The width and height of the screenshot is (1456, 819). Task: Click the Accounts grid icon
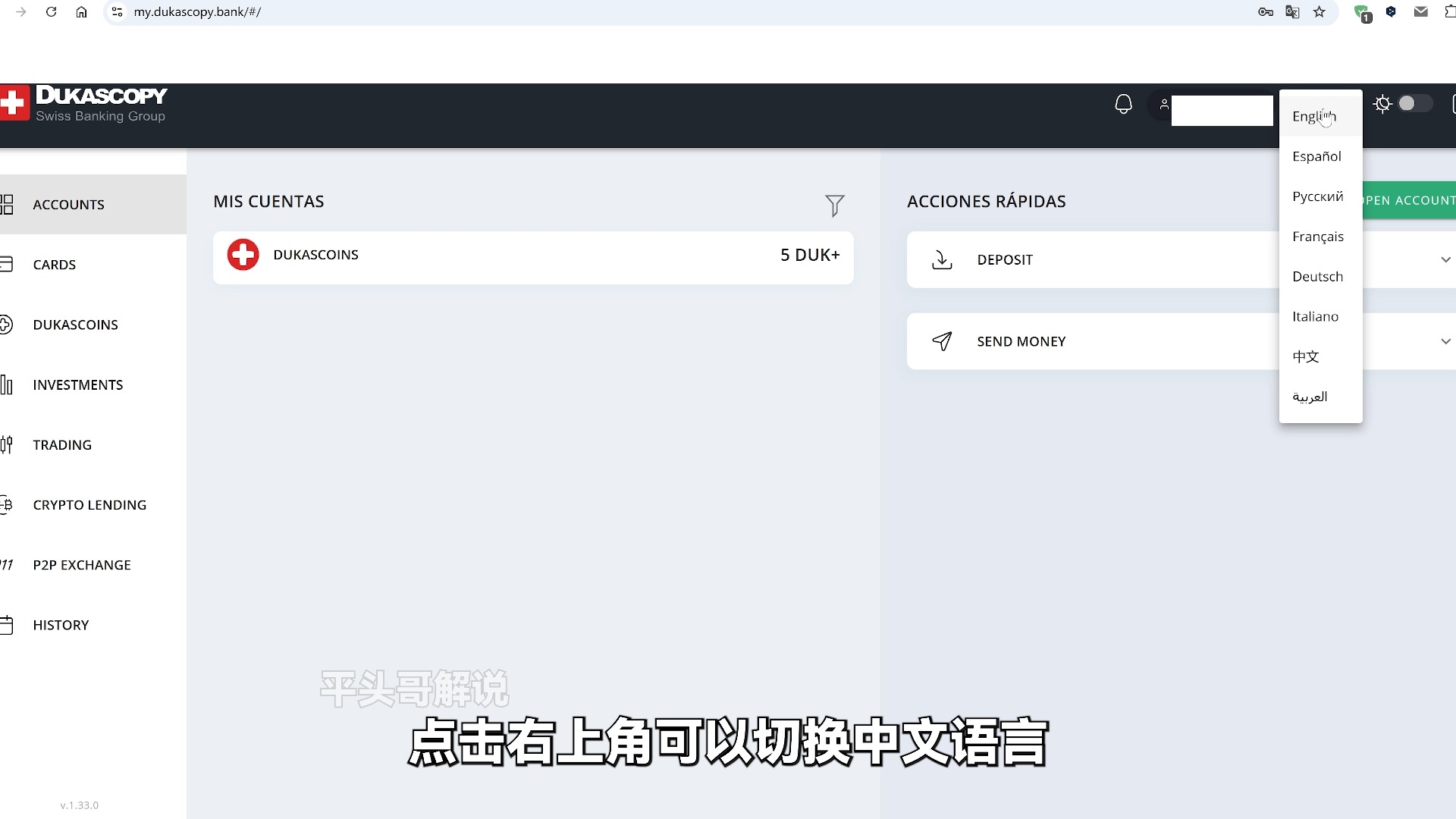[7, 205]
